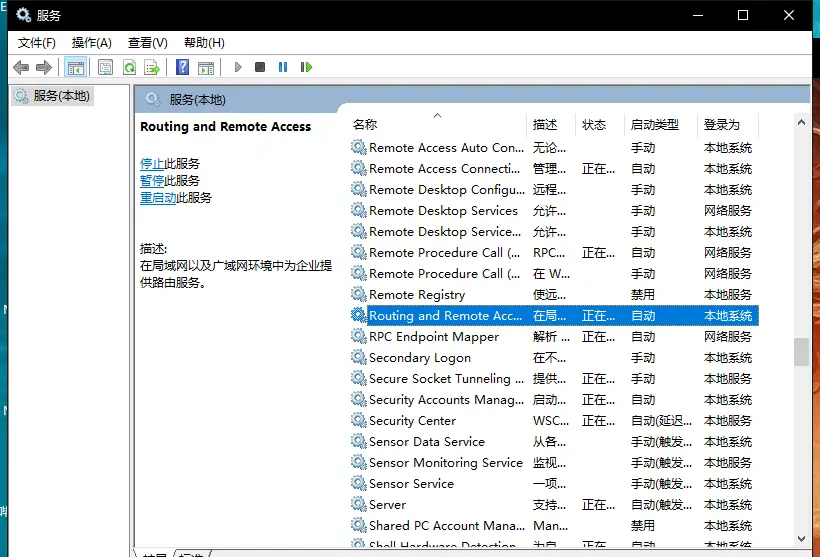Open the Help question mark icon
820x557 pixels.
183,67
